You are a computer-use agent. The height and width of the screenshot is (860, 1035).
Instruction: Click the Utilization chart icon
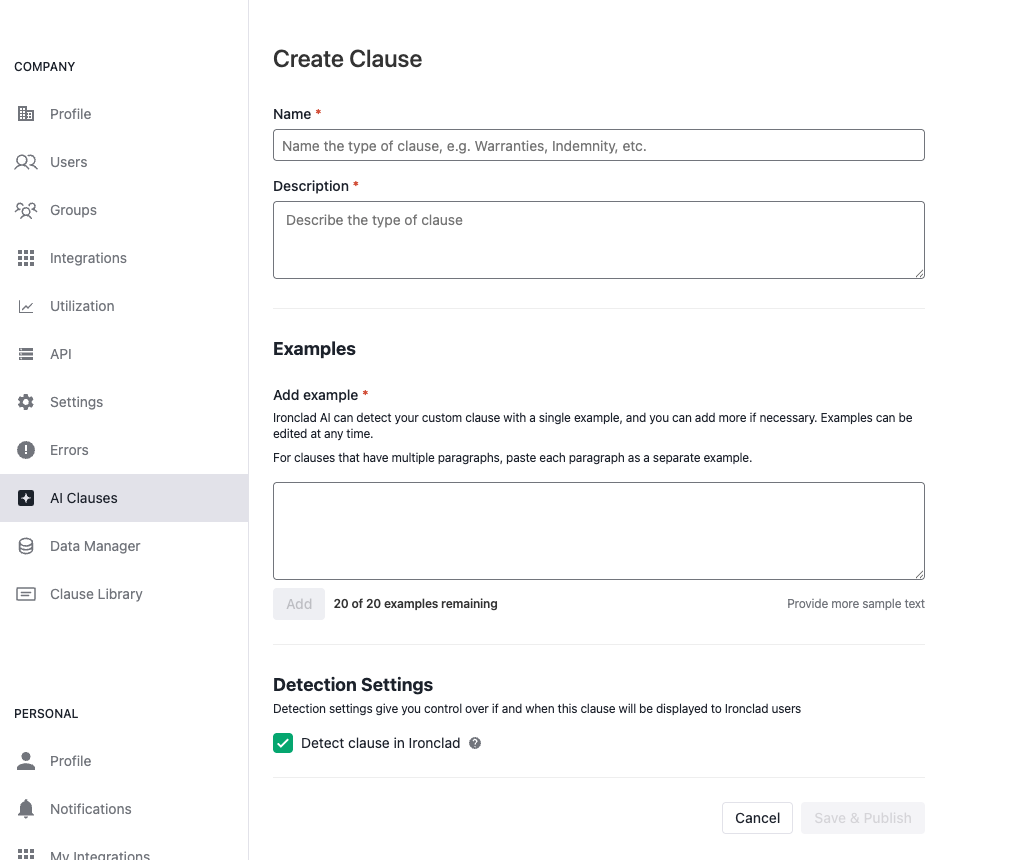pyautogui.click(x=26, y=306)
